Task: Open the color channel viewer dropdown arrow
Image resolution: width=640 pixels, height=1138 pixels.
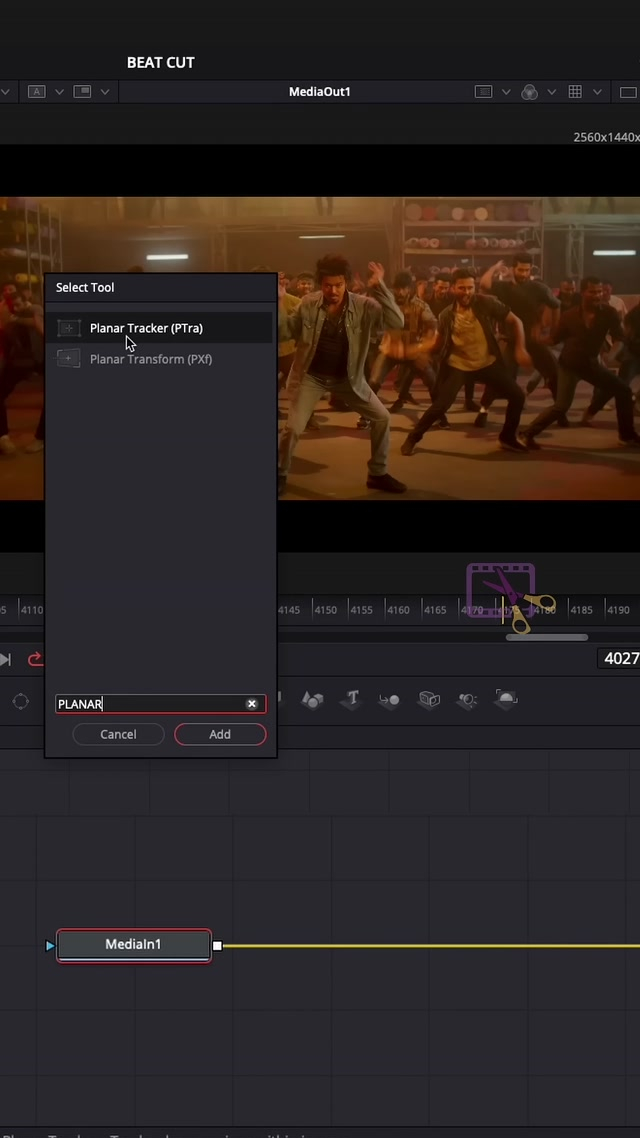Action: pyautogui.click(x=551, y=92)
